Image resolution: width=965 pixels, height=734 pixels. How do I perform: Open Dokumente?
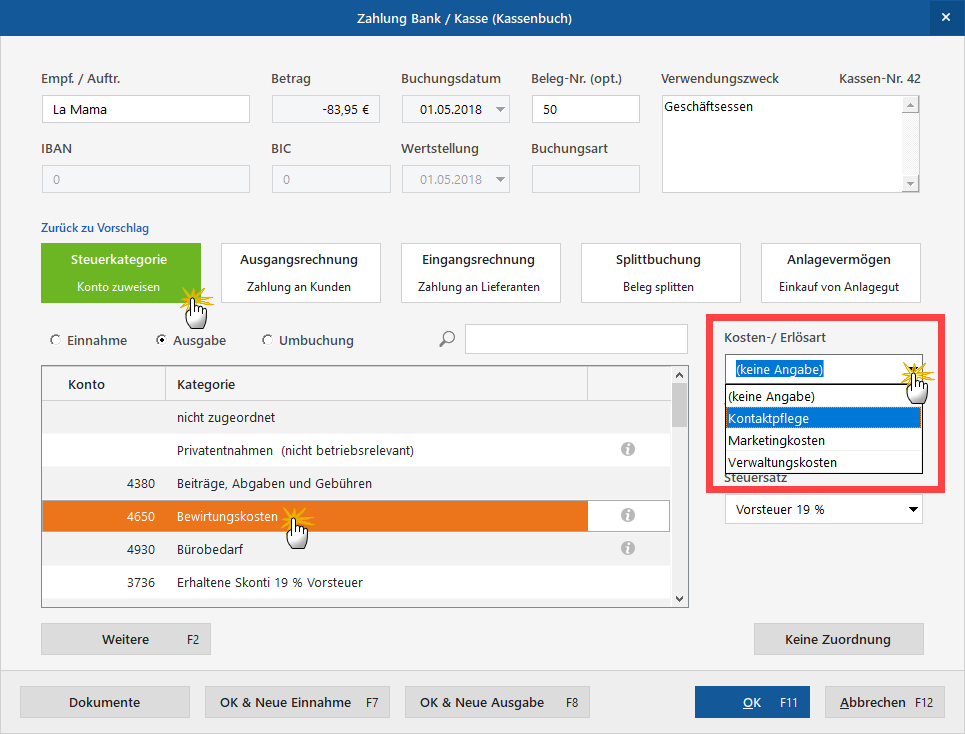tap(105, 702)
